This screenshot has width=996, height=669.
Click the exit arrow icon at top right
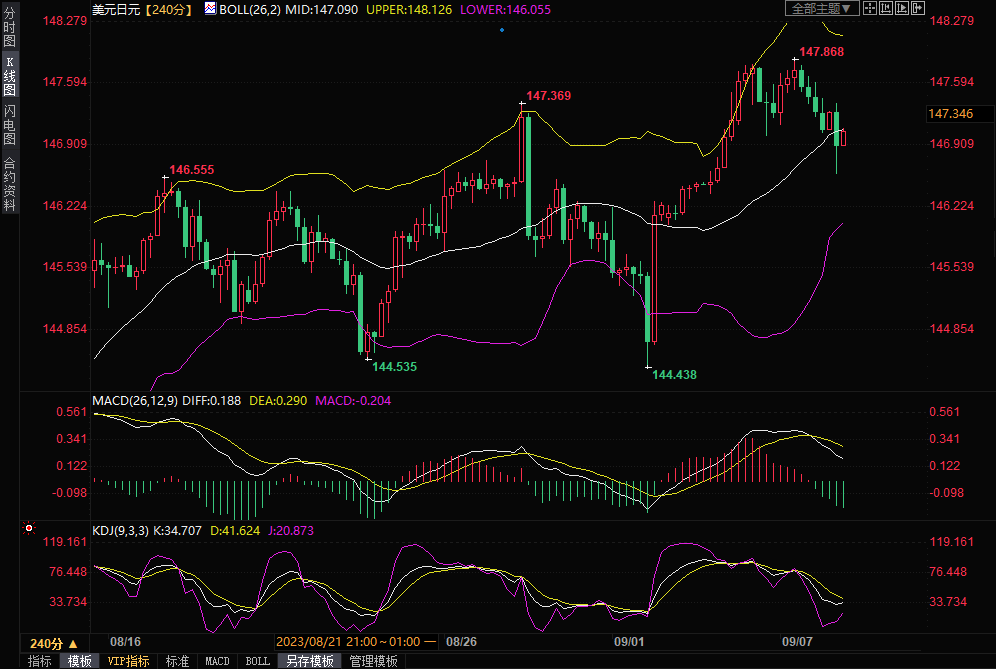coord(917,8)
